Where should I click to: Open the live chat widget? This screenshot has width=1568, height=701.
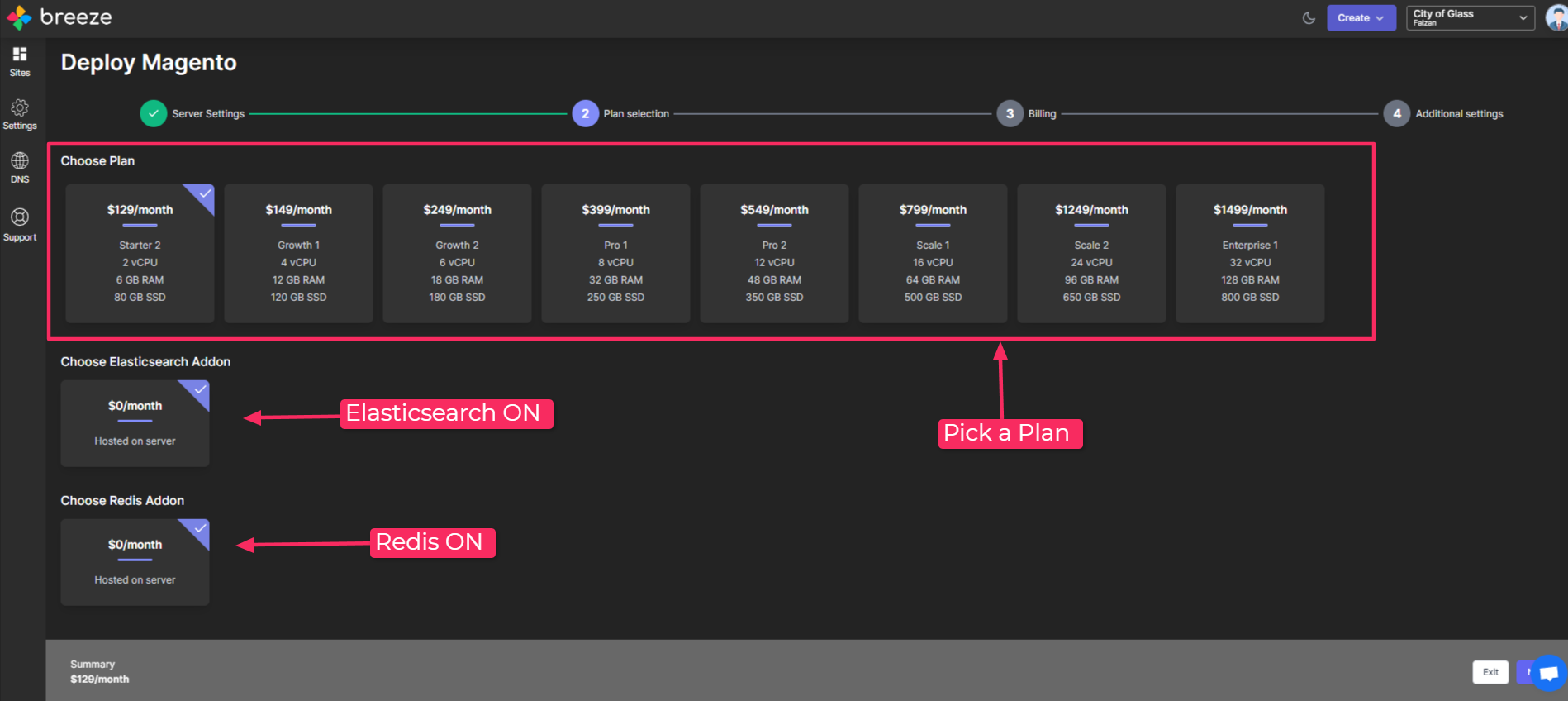tap(1549, 673)
